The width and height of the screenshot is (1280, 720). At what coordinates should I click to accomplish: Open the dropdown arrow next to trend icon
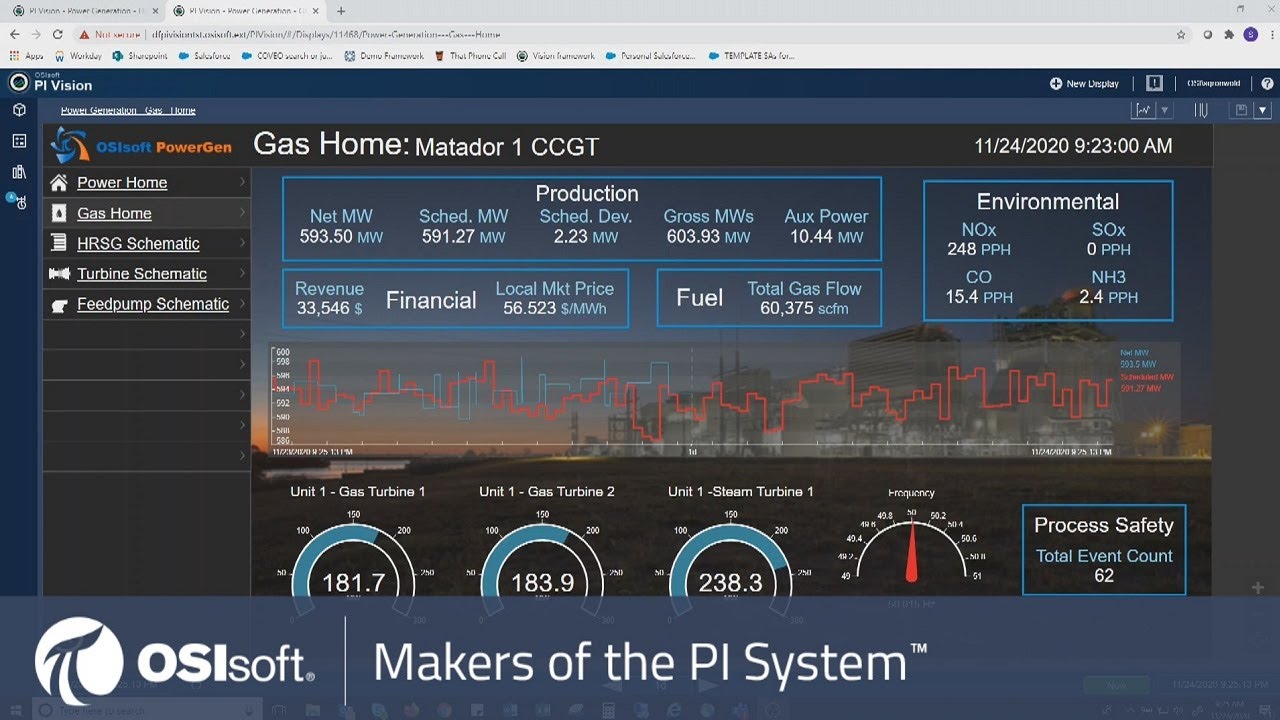(x=1165, y=110)
